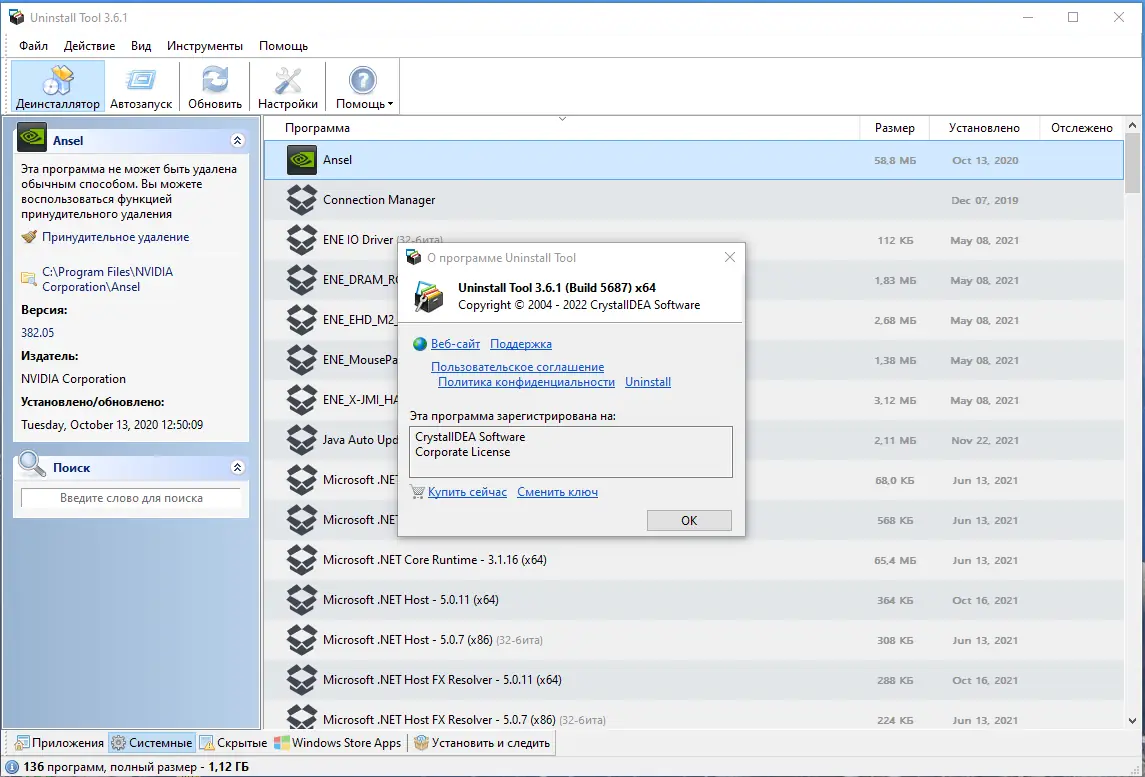
Task: Open the Деинсталлятор toolbar section
Action: [58, 86]
